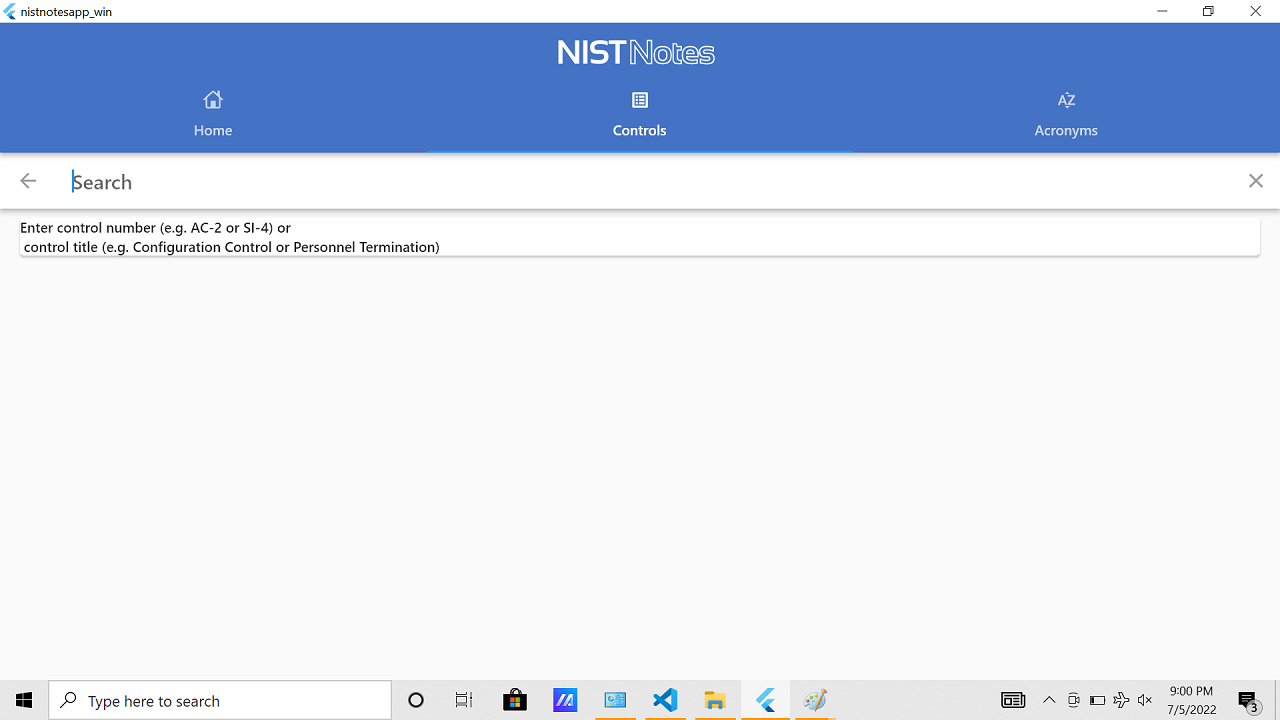
Task: Open Cortana circle icon in taskbar
Action: click(x=416, y=700)
